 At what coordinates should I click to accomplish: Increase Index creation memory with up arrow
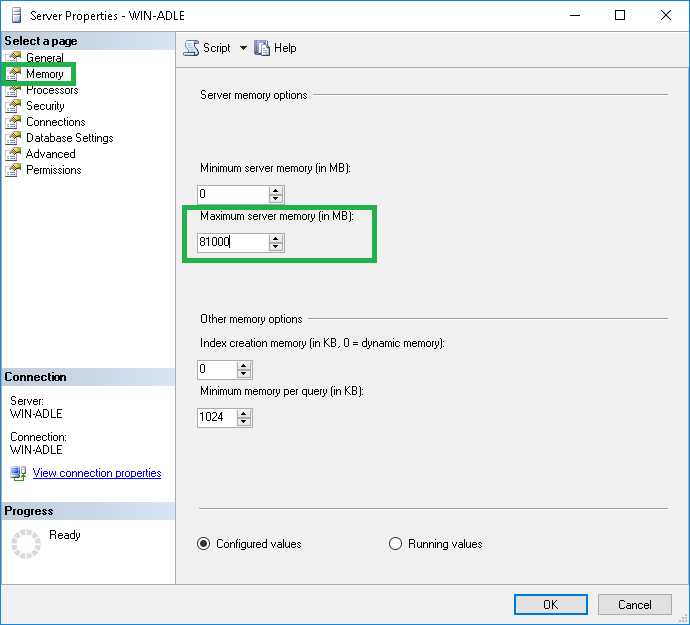(x=244, y=365)
